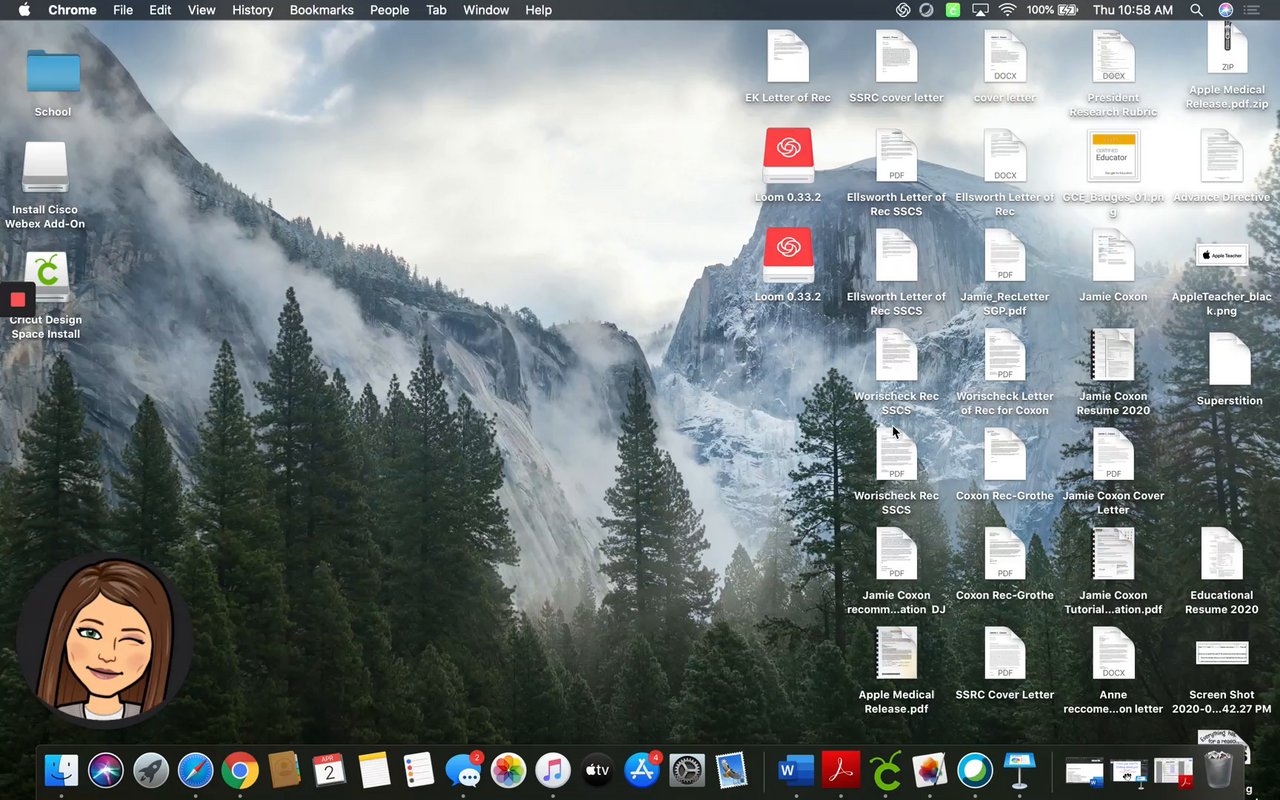1280x800 pixels.
Task: Open the Contacts app in the Dock
Action: tap(285, 770)
